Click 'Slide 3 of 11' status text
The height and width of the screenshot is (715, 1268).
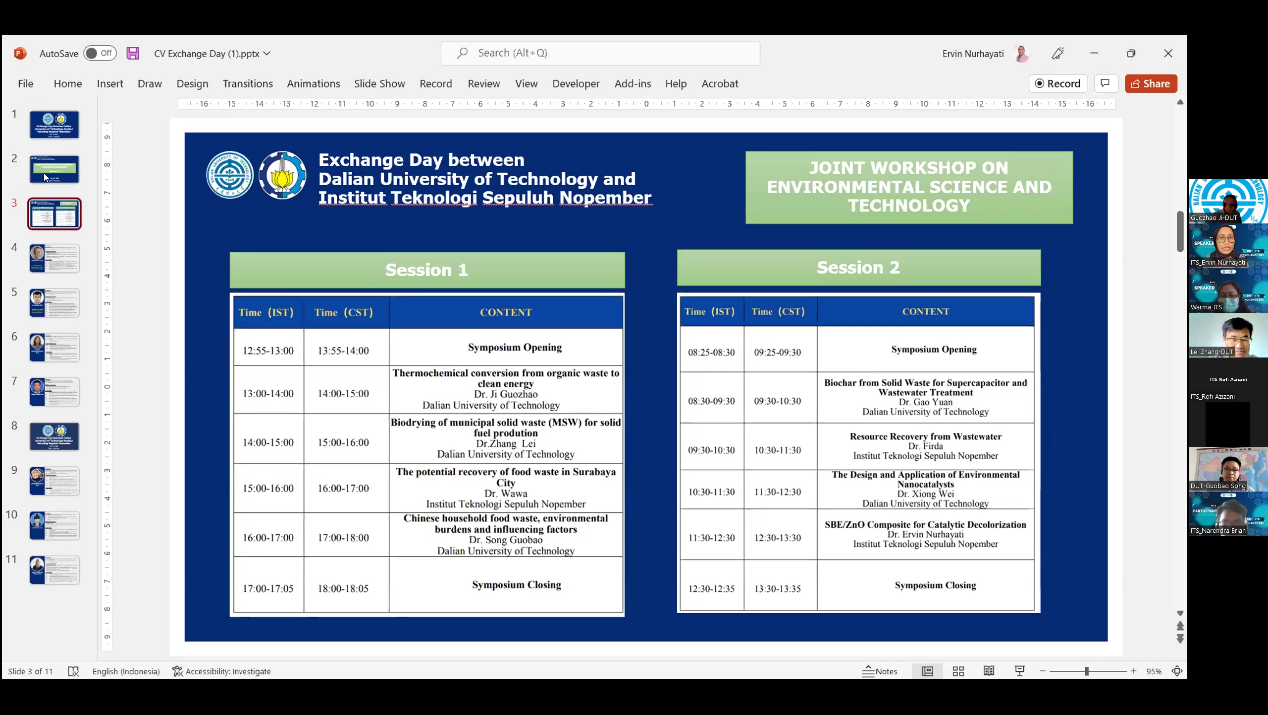point(30,671)
